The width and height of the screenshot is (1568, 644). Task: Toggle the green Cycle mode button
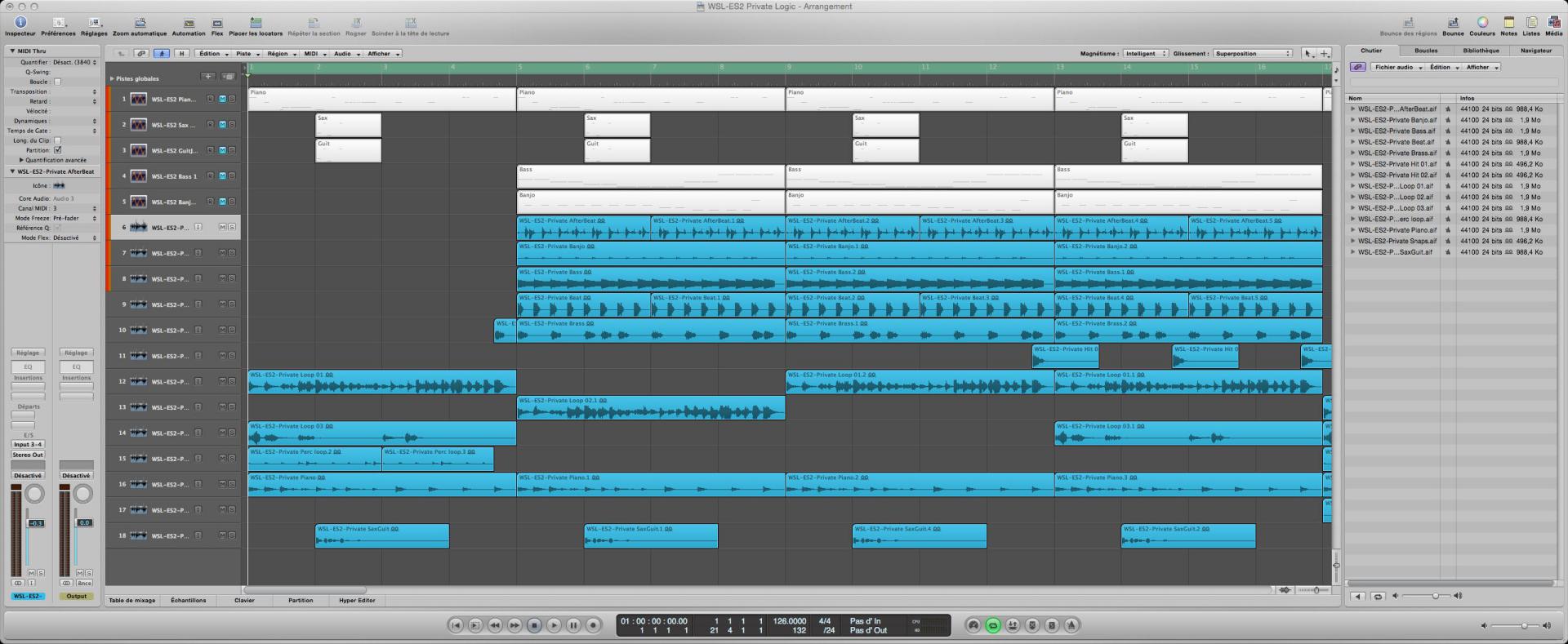tap(993, 625)
